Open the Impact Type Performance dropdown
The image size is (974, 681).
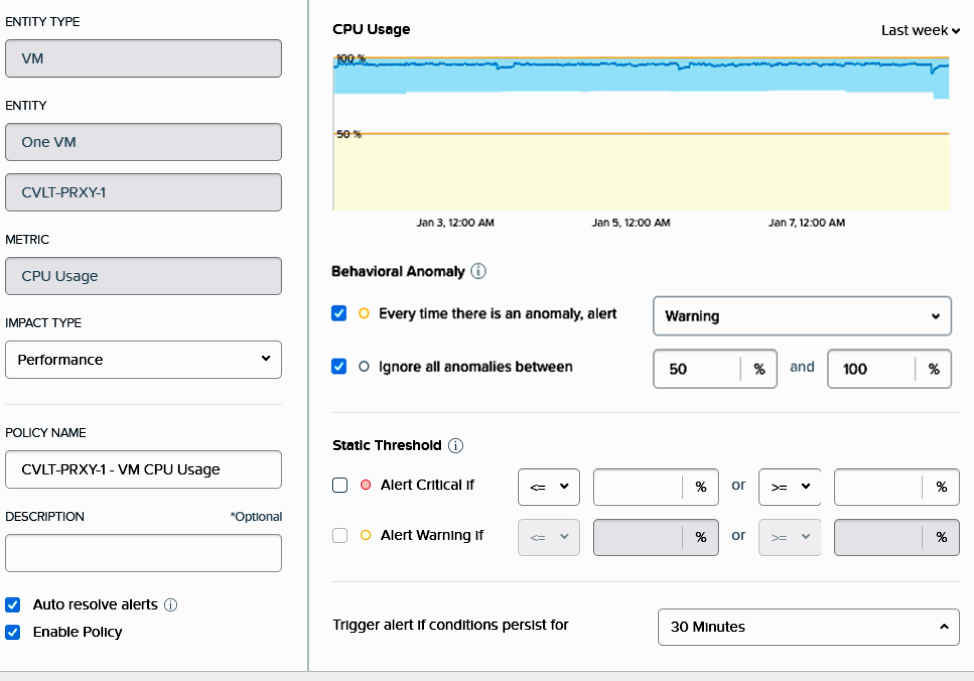pos(143,360)
